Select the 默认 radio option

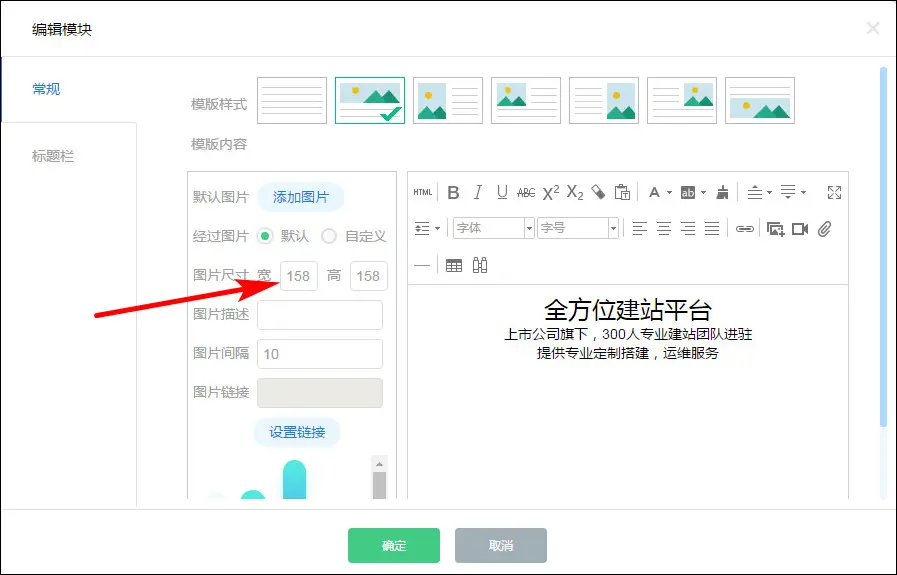coord(265,237)
